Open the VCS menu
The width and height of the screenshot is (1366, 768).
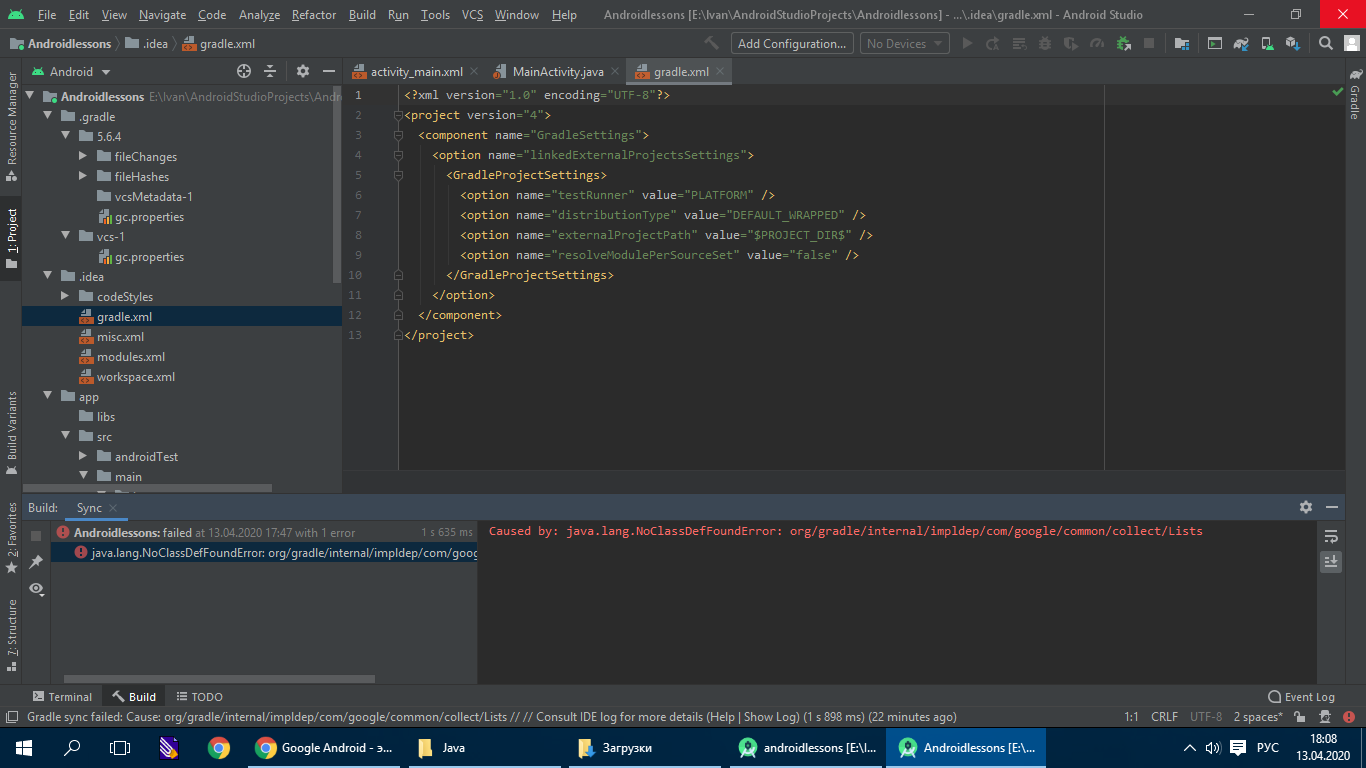click(x=472, y=15)
